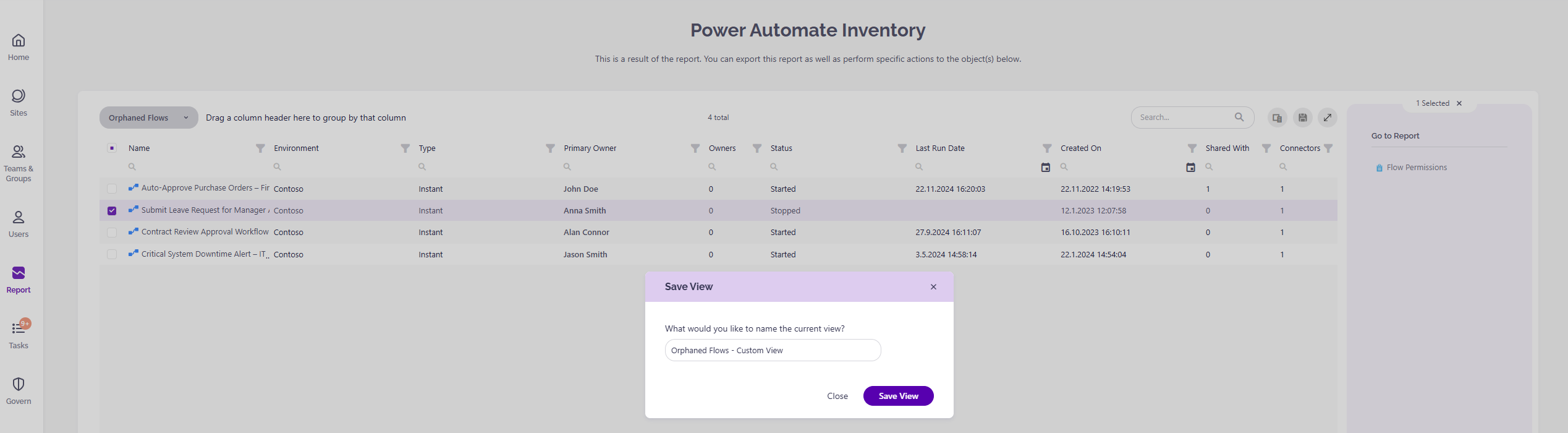Click the Save View button
The width and height of the screenshot is (1568, 433).
coord(899,396)
